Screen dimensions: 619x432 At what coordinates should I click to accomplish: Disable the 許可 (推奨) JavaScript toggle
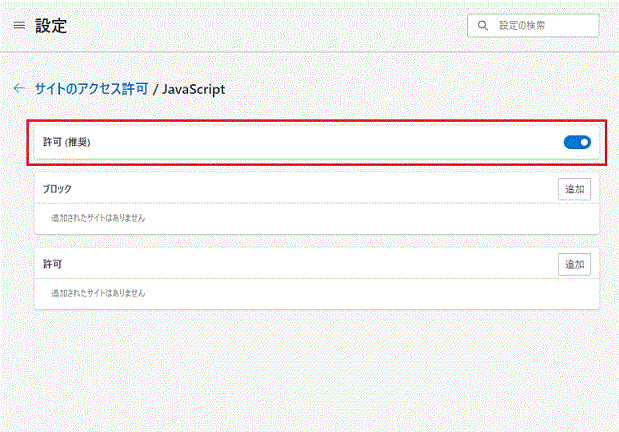click(x=577, y=142)
